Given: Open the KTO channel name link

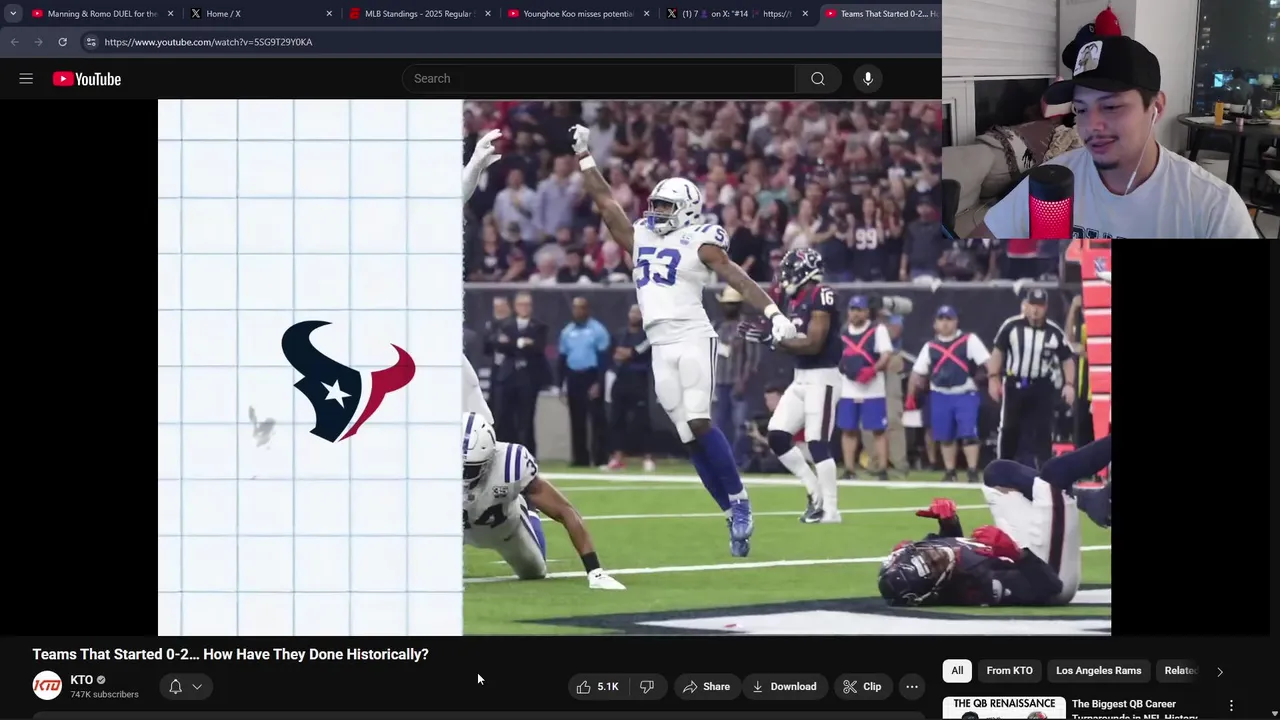Looking at the screenshot, I should click(82, 680).
